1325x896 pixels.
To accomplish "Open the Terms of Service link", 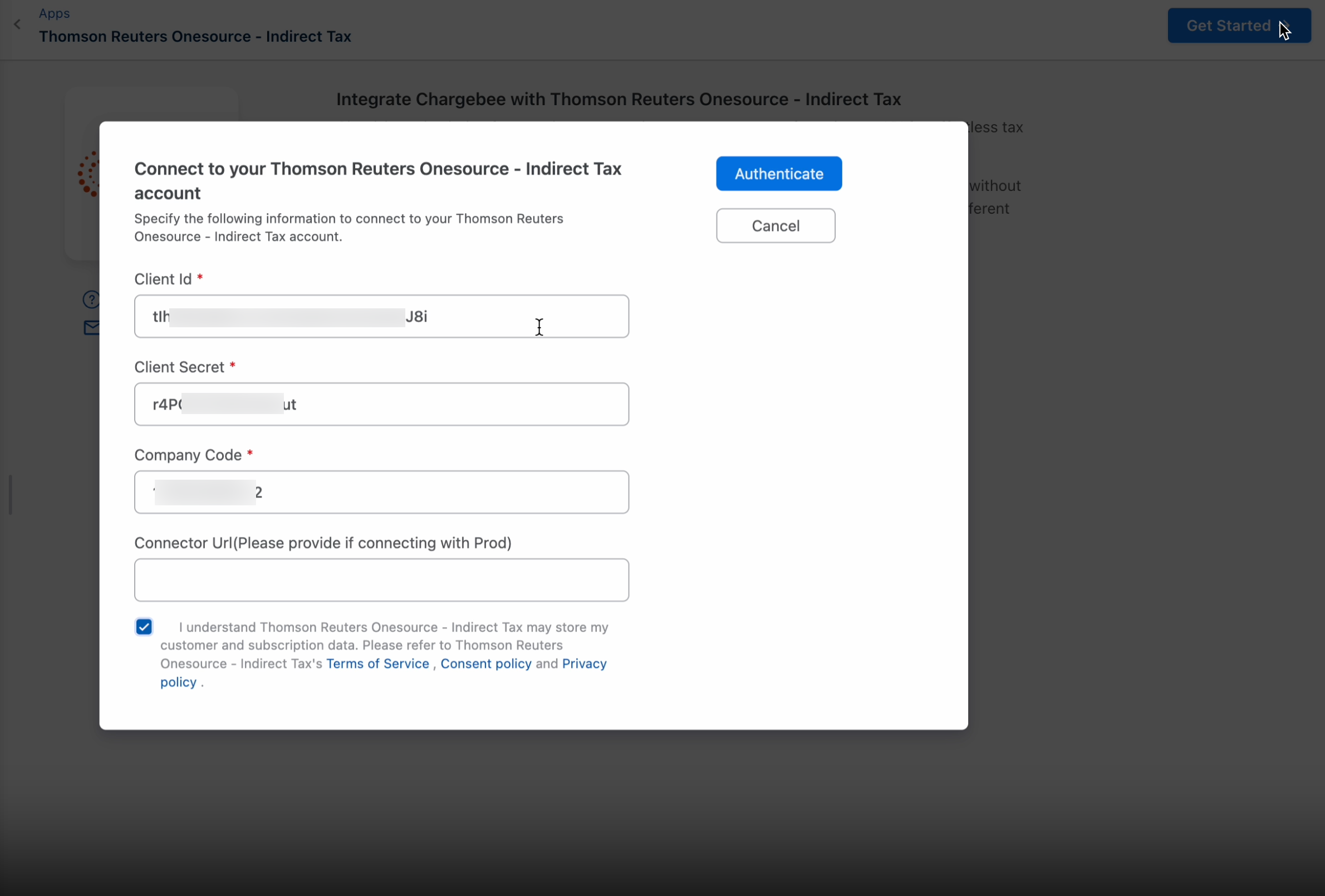I will tap(377, 663).
